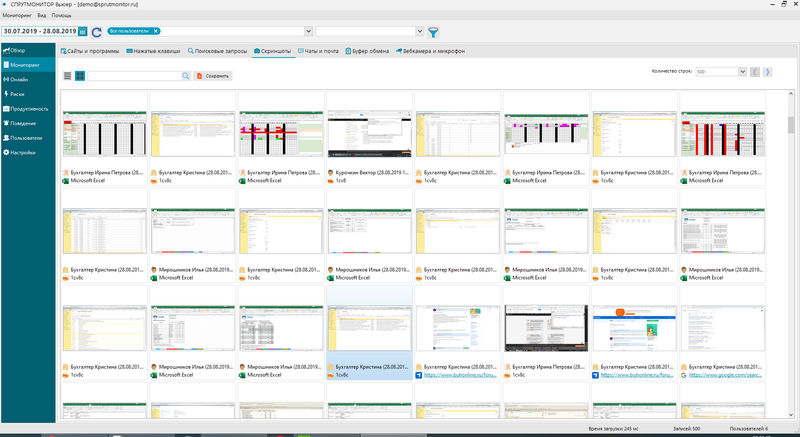
Task: Open the Вид menu
Action: [x=42, y=15]
